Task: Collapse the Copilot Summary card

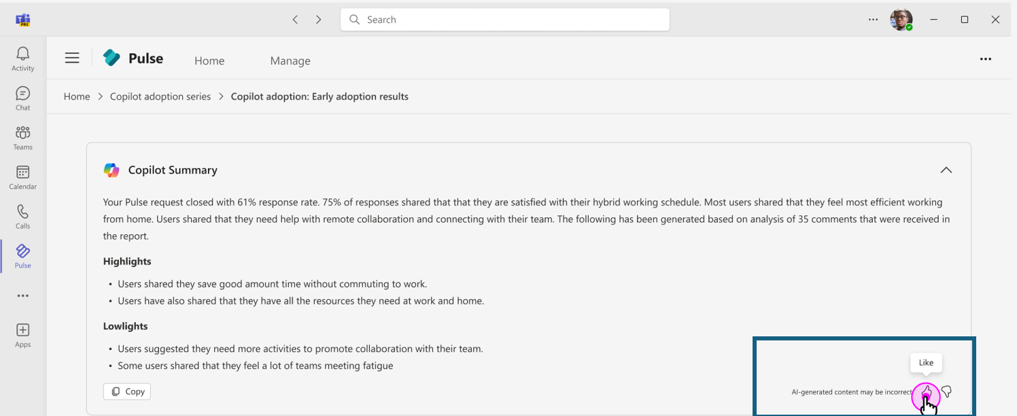Action: point(945,170)
